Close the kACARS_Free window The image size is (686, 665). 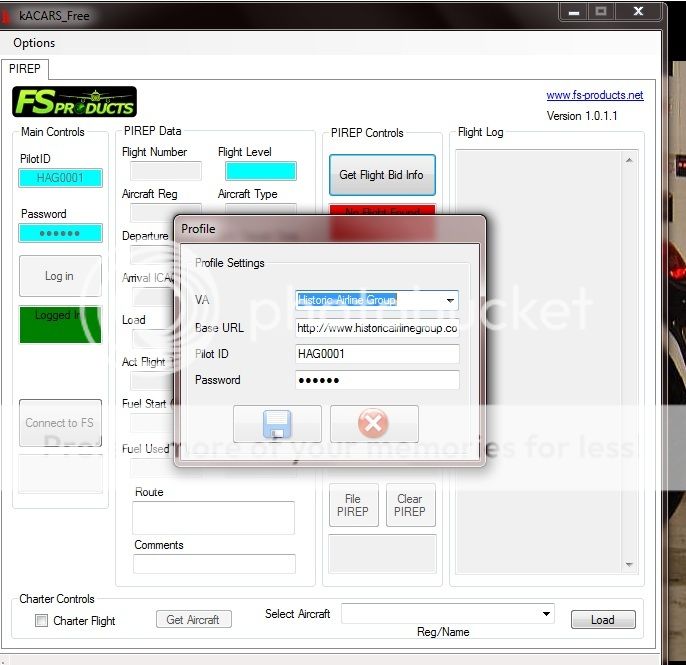[x=638, y=11]
